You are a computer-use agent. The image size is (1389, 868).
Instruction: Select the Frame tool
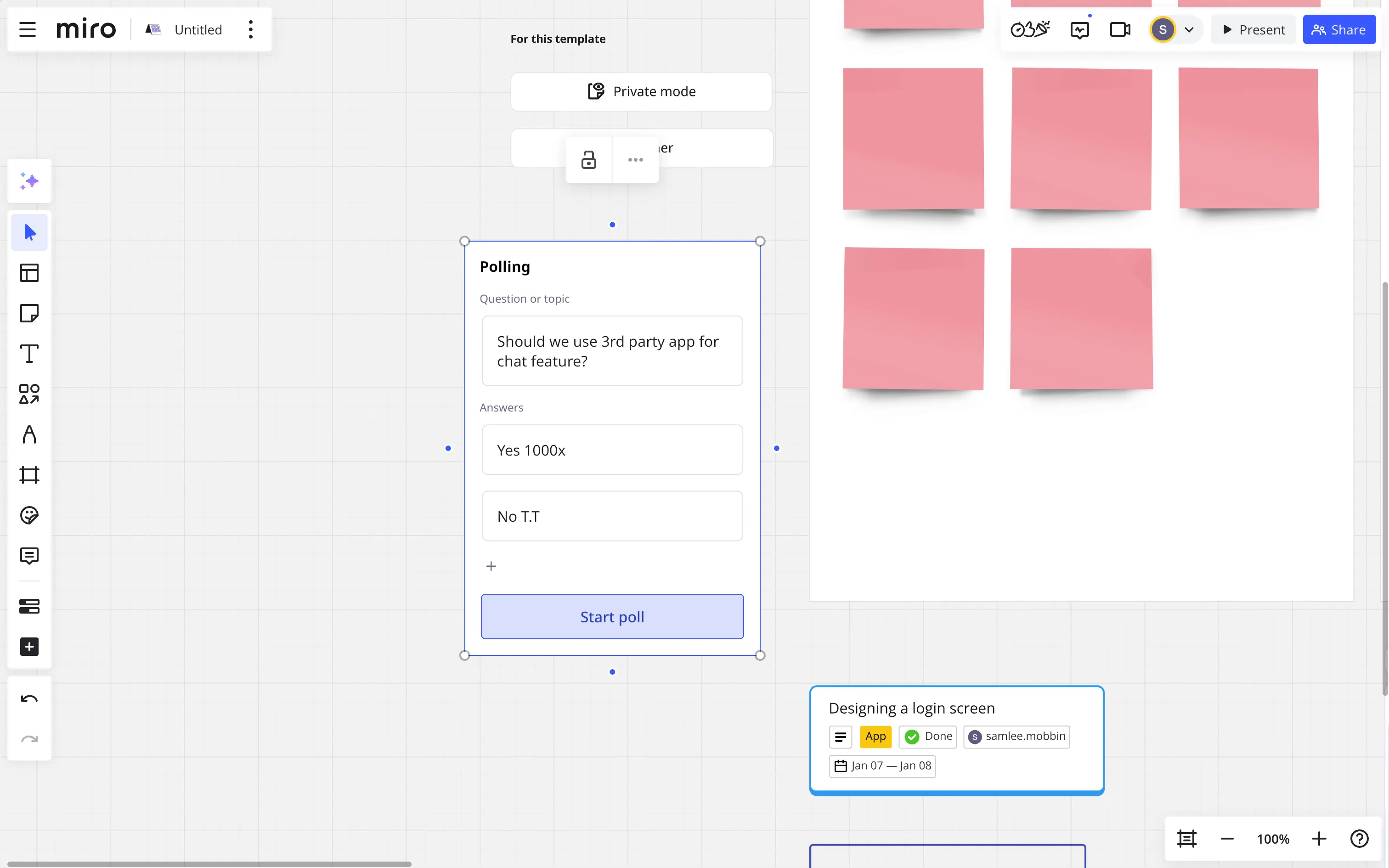point(29,475)
